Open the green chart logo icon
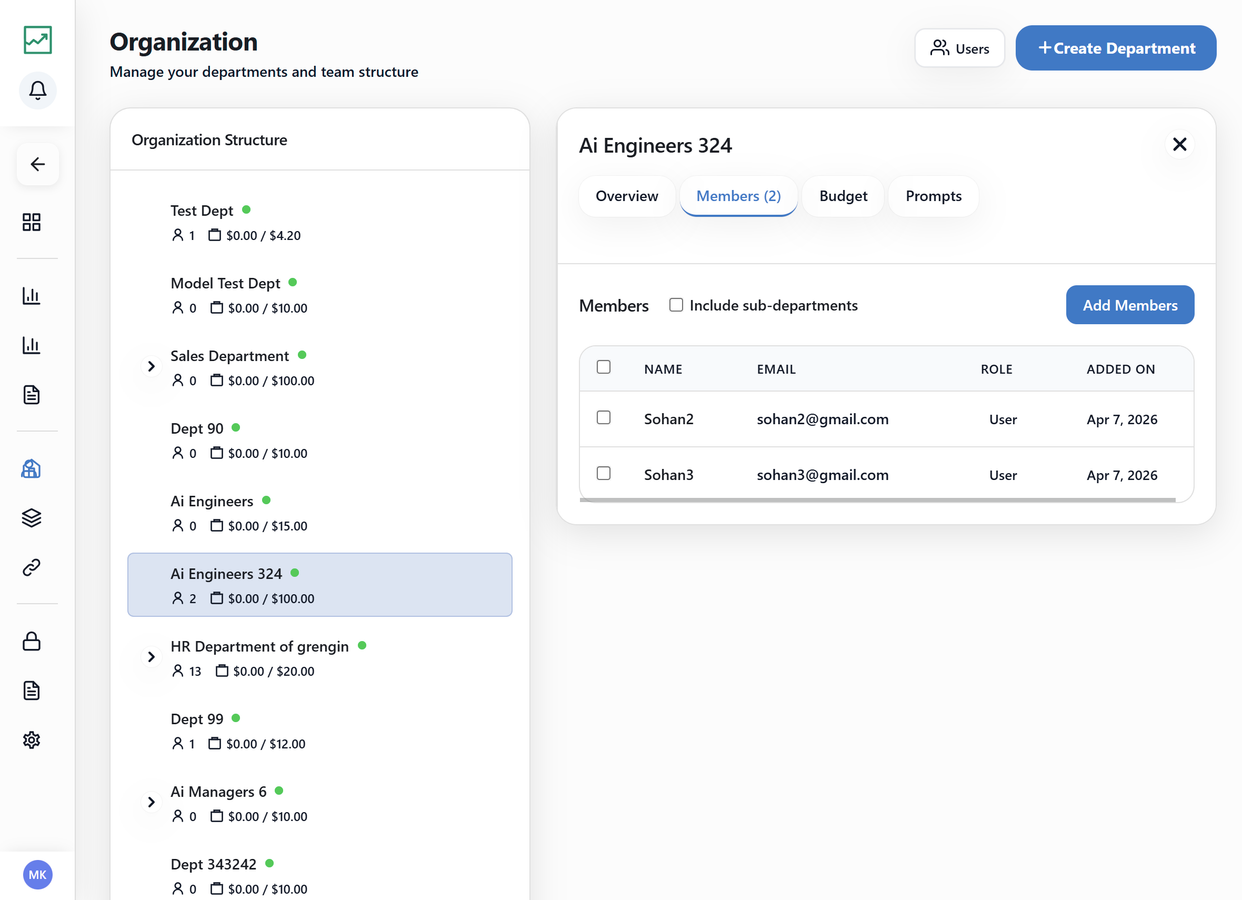 [37, 40]
